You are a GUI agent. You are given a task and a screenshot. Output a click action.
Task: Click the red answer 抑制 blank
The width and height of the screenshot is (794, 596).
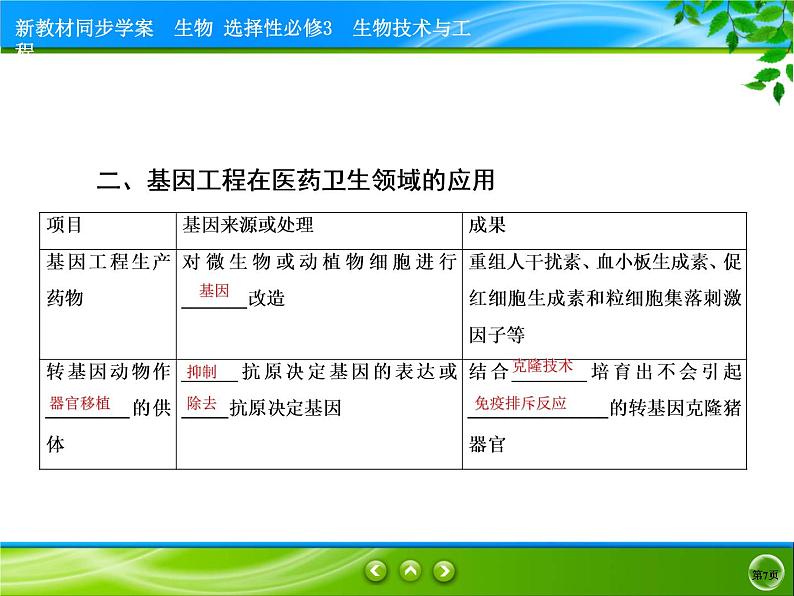point(201,372)
